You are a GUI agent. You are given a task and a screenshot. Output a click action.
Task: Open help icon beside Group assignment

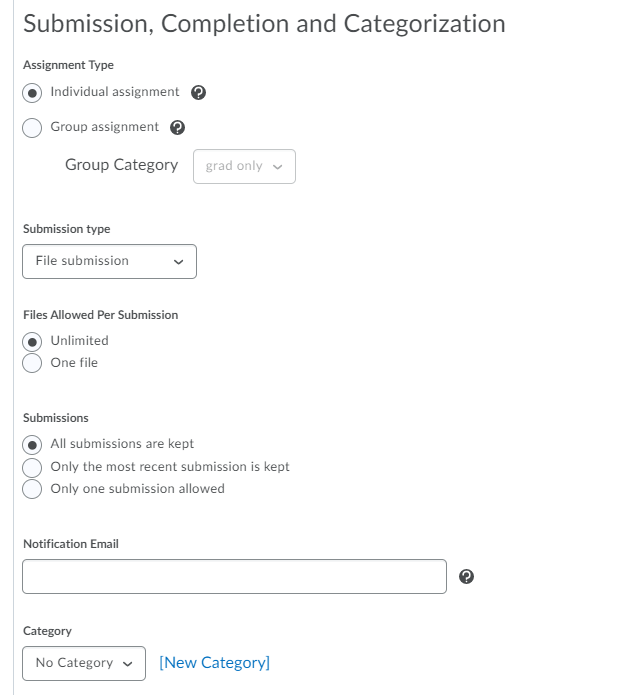click(x=177, y=128)
